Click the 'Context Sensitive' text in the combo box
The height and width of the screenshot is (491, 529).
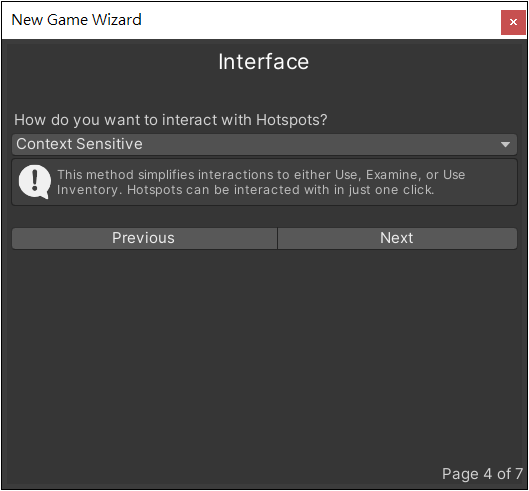(x=80, y=144)
